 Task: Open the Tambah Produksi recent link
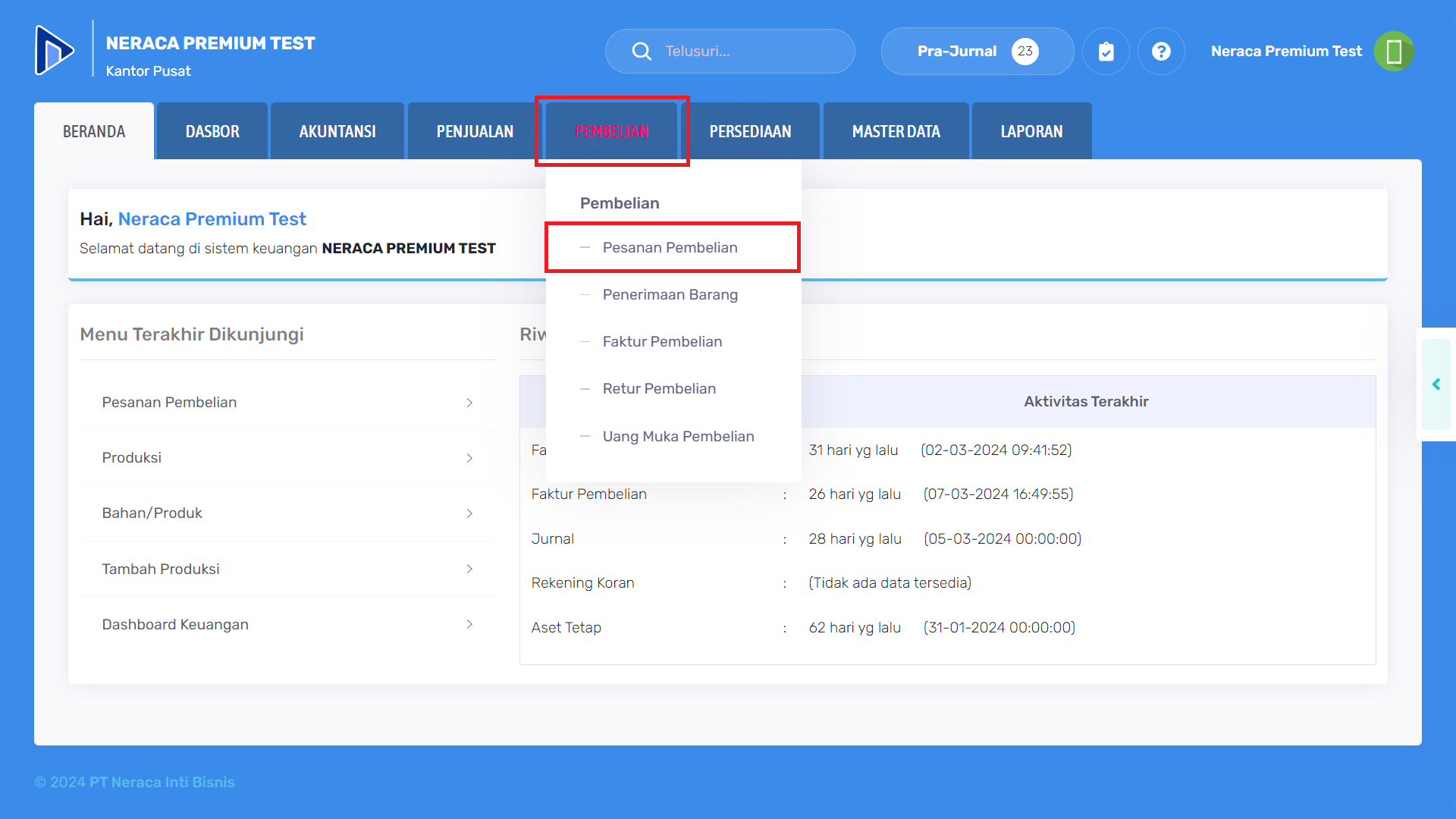click(x=161, y=569)
